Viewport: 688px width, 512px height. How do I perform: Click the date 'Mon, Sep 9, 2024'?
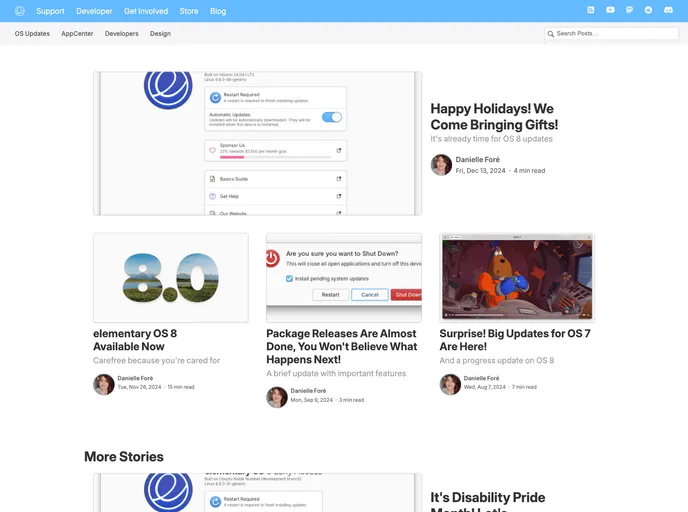[312, 400]
